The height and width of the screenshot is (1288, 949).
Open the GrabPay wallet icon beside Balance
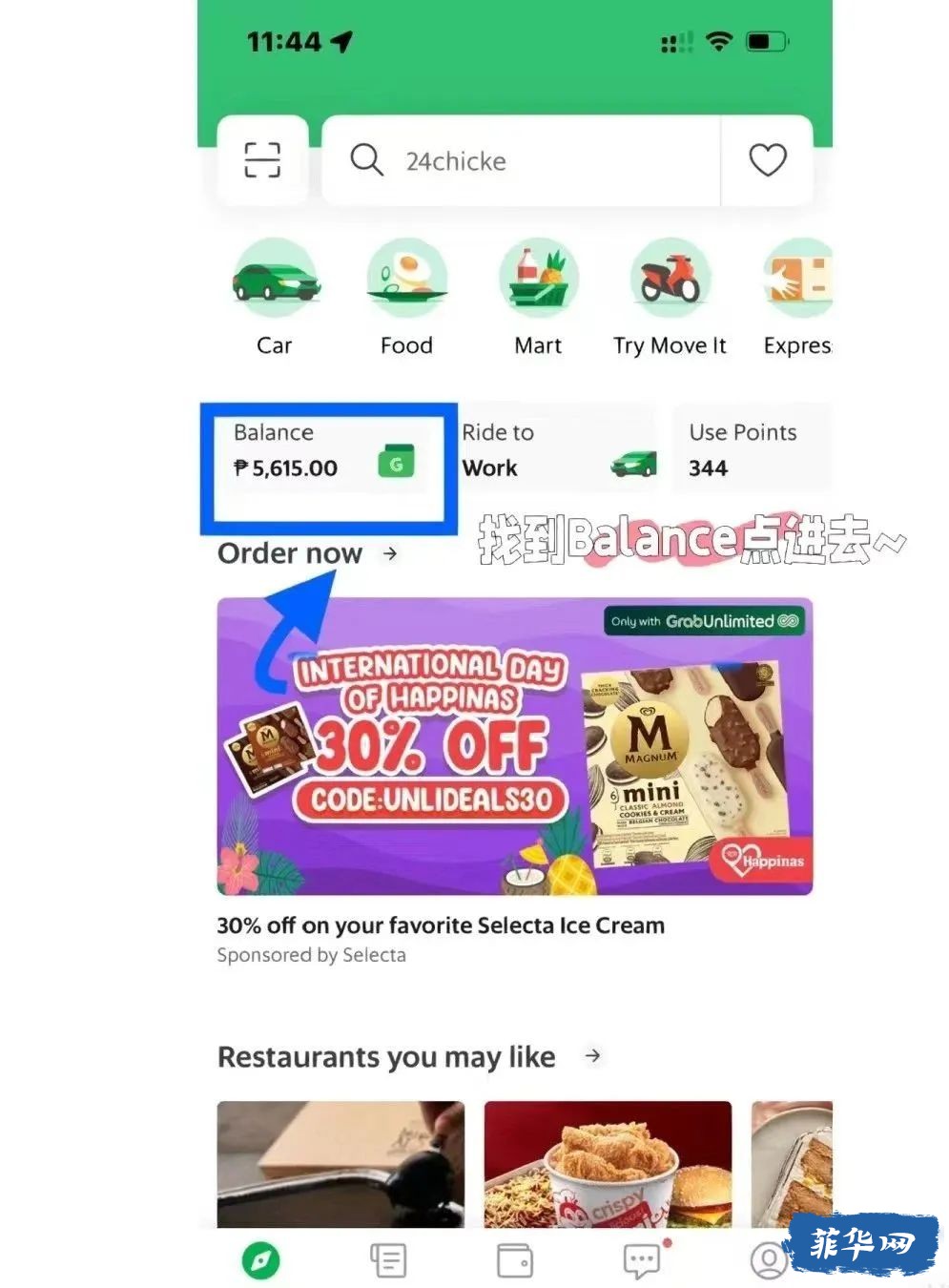coord(396,463)
